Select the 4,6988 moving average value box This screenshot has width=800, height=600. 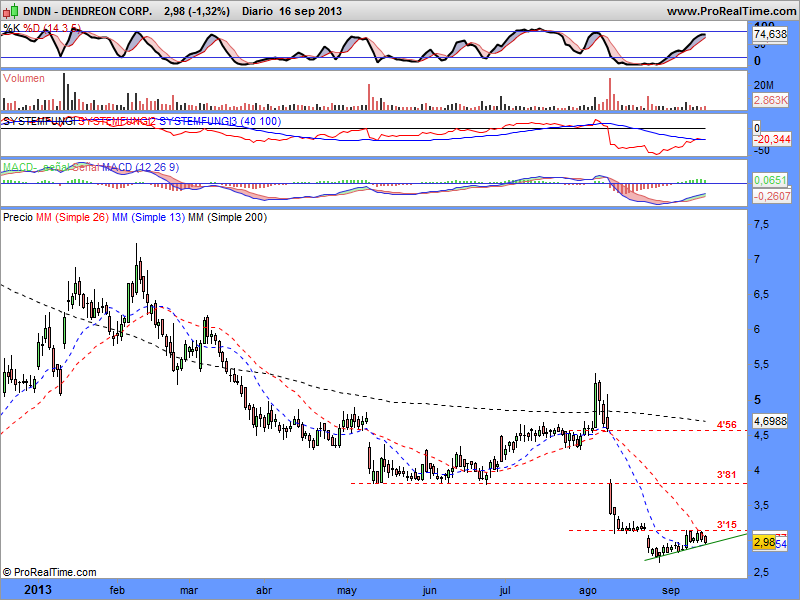770,421
